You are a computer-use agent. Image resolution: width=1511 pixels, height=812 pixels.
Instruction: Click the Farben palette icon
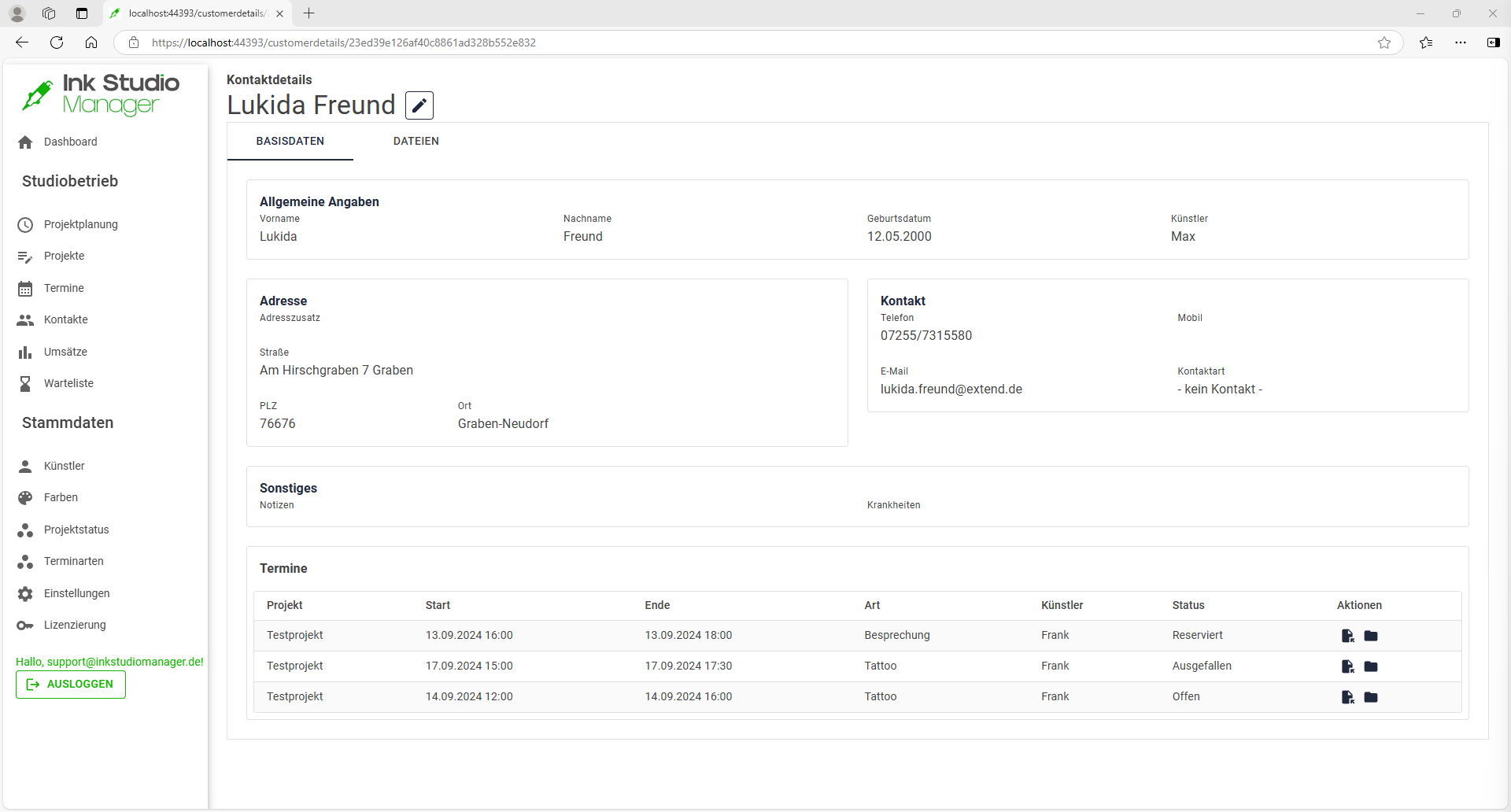pos(25,498)
